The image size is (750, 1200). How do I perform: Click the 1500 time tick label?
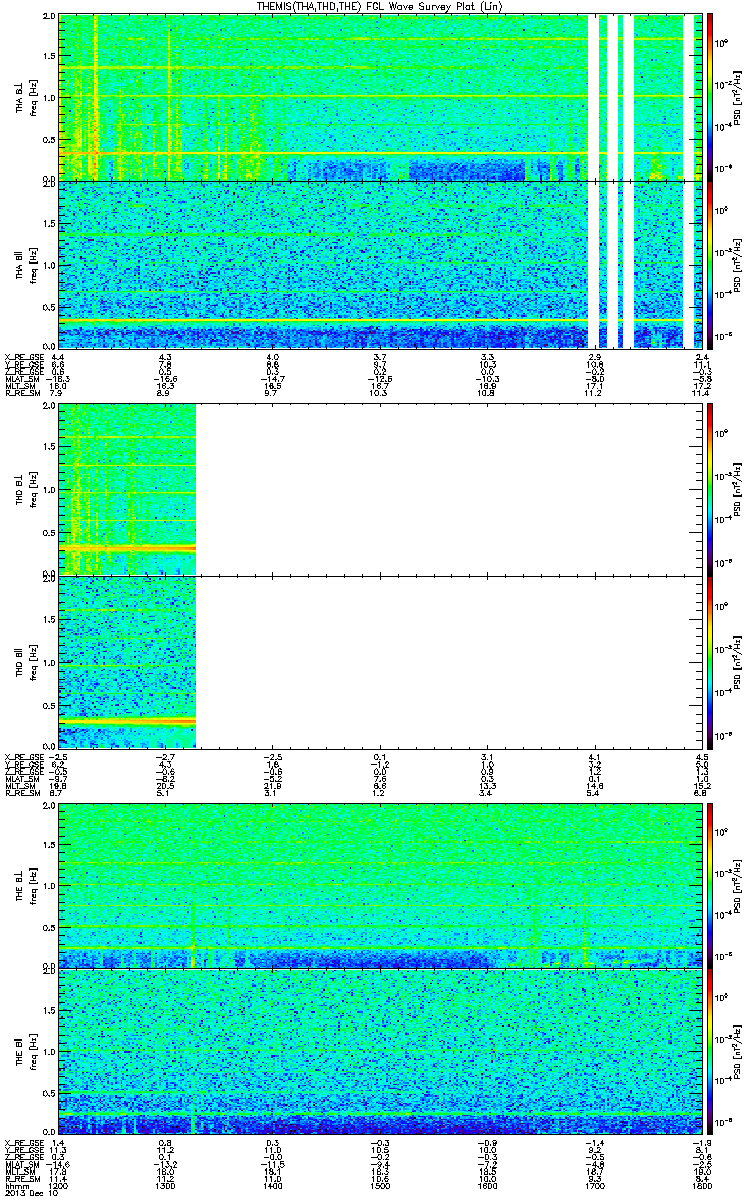[x=379, y=1184]
